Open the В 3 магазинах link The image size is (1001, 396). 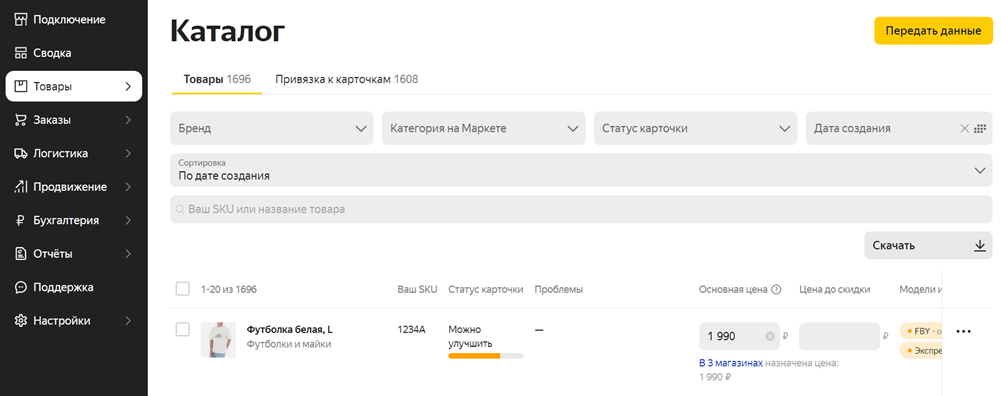point(731,363)
